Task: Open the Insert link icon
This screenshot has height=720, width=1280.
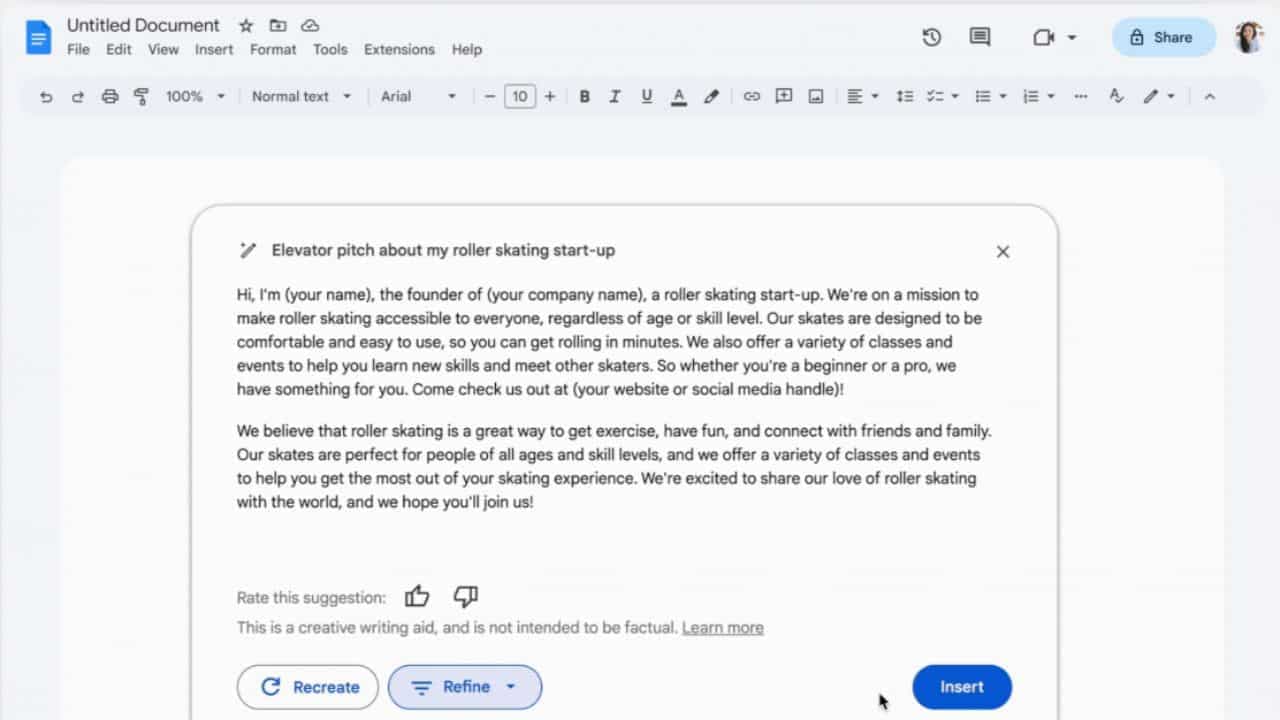Action: click(752, 96)
